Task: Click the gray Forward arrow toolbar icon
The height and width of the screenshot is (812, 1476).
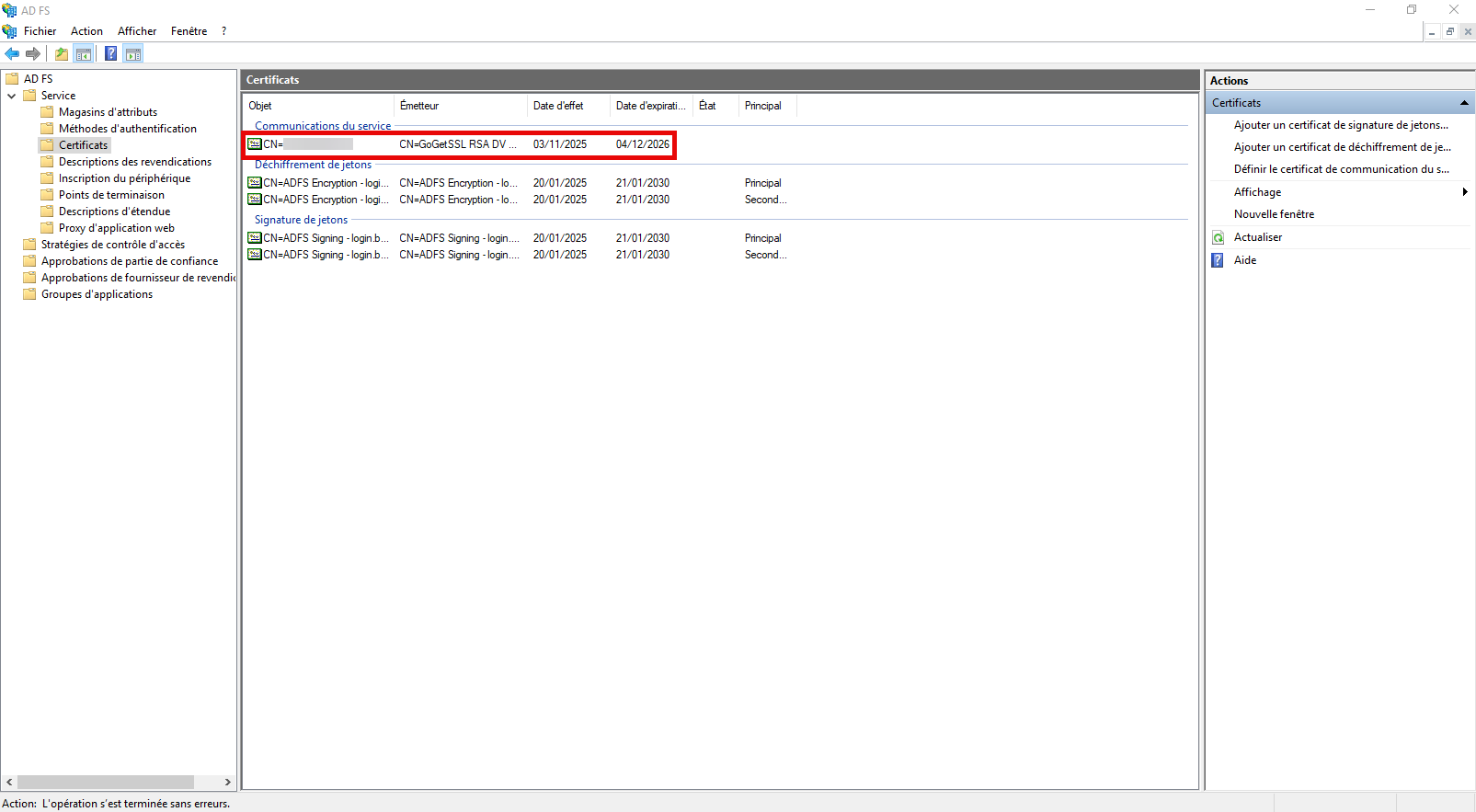Action: click(x=33, y=53)
